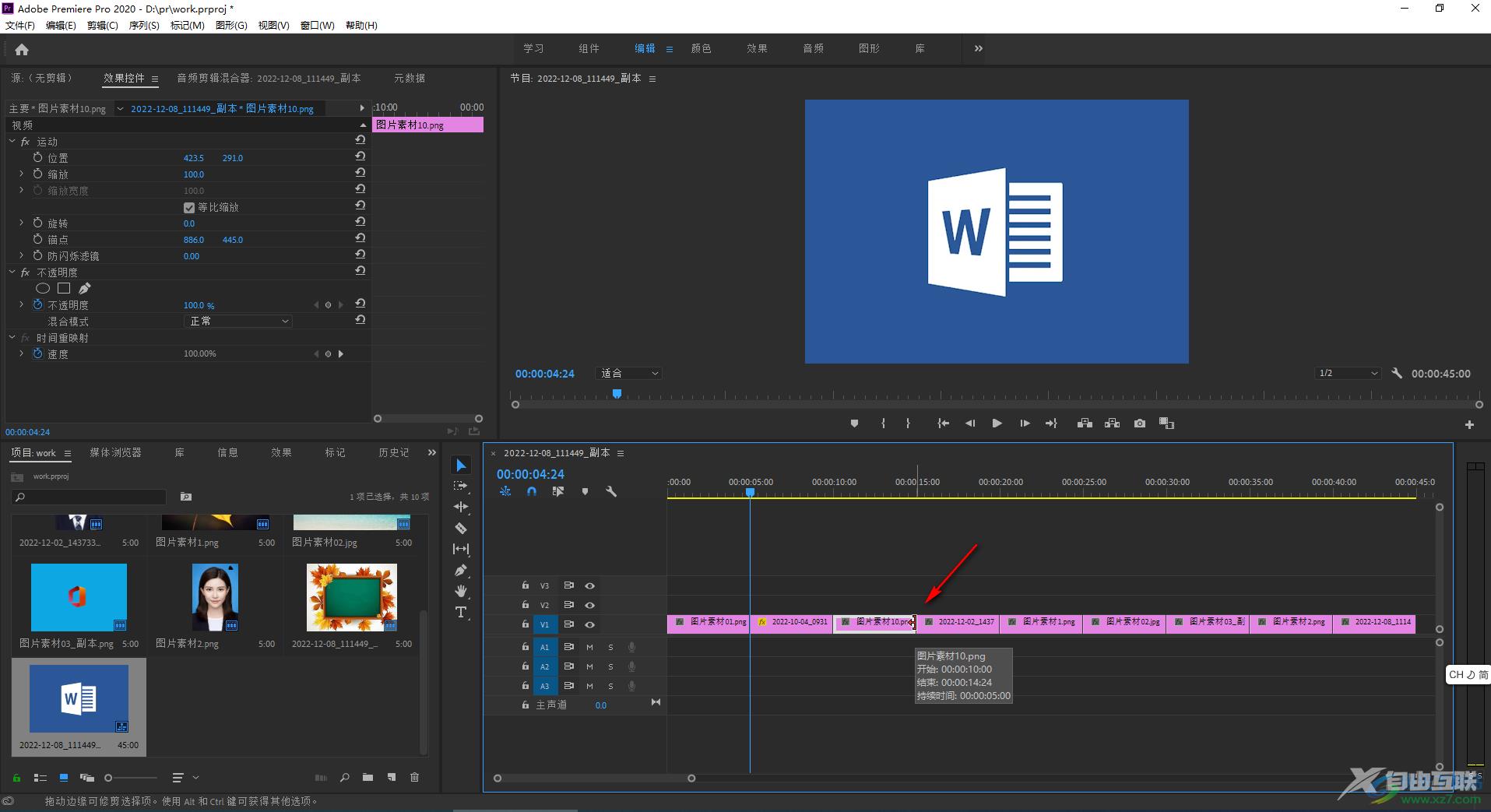Click timeline playhead at 00:00:05:00
The width and height of the screenshot is (1491, 812).
[x=751, y=493]
